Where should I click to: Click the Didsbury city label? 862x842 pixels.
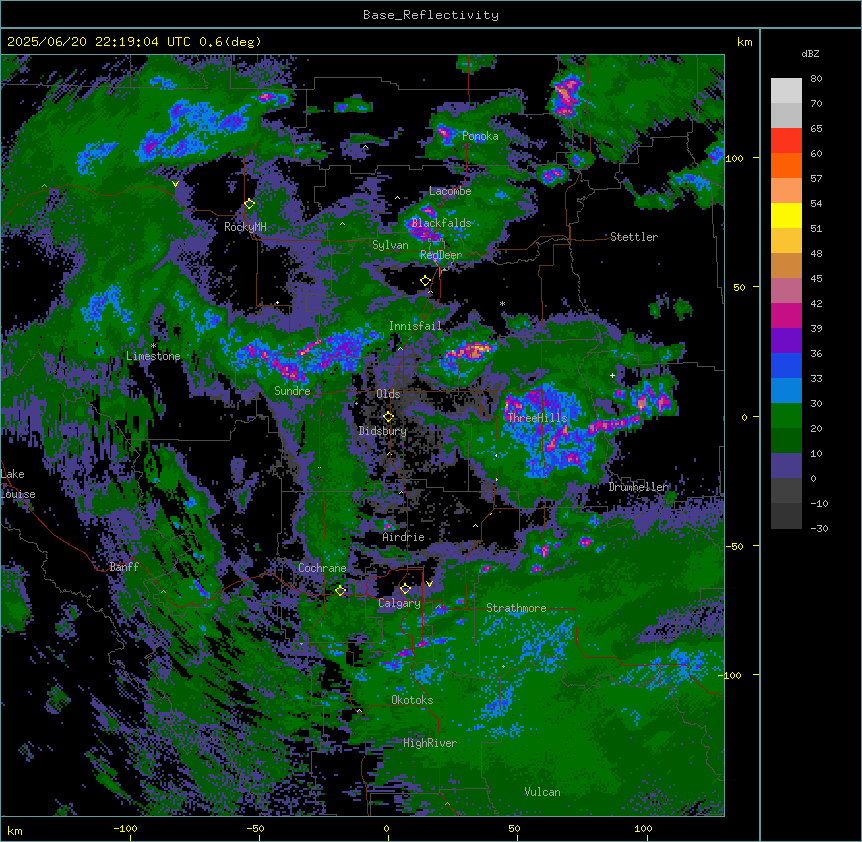(383, 431)
